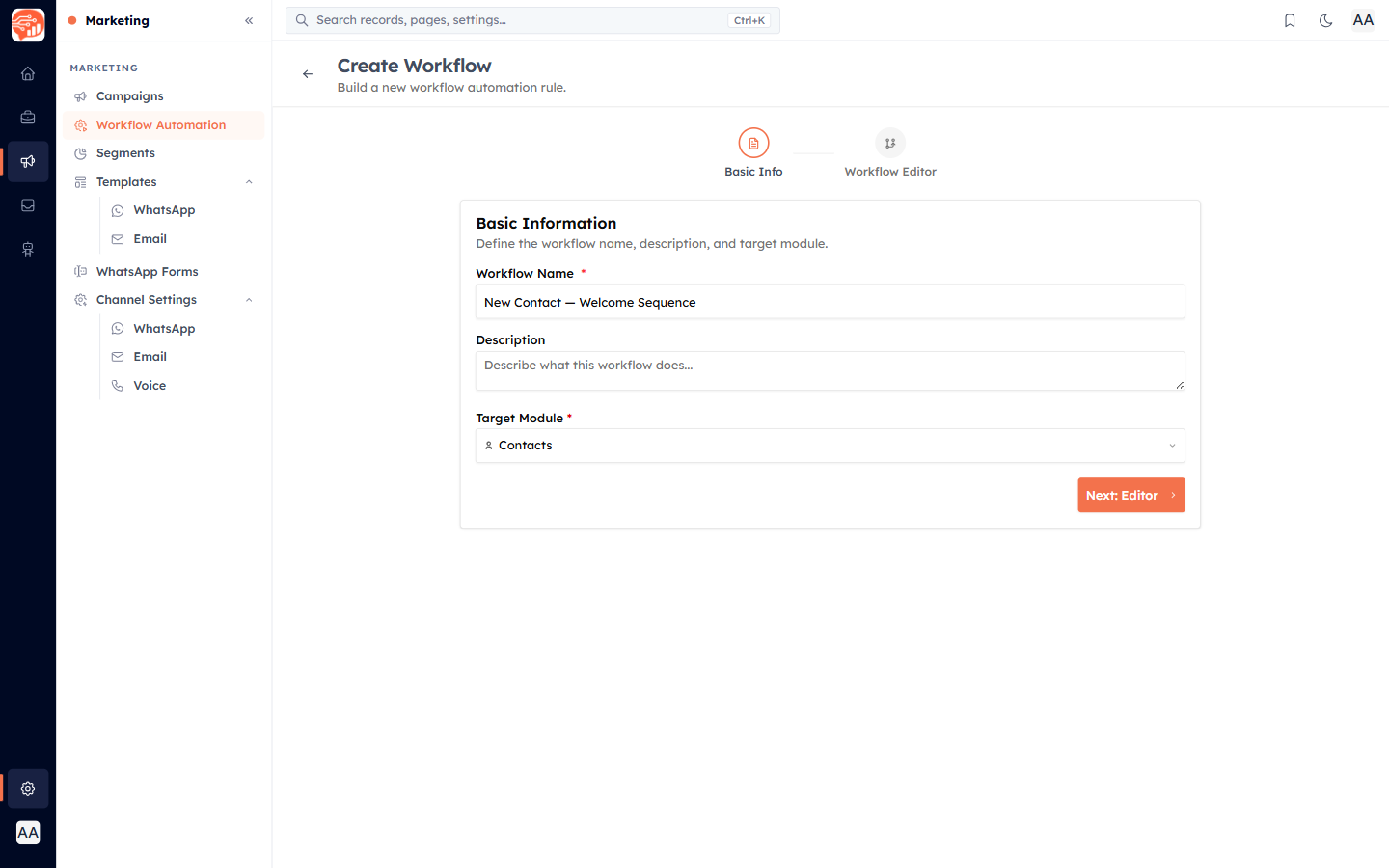Click the search magnifier icon
Screen dimensions: 1389x868
[302, 20]
